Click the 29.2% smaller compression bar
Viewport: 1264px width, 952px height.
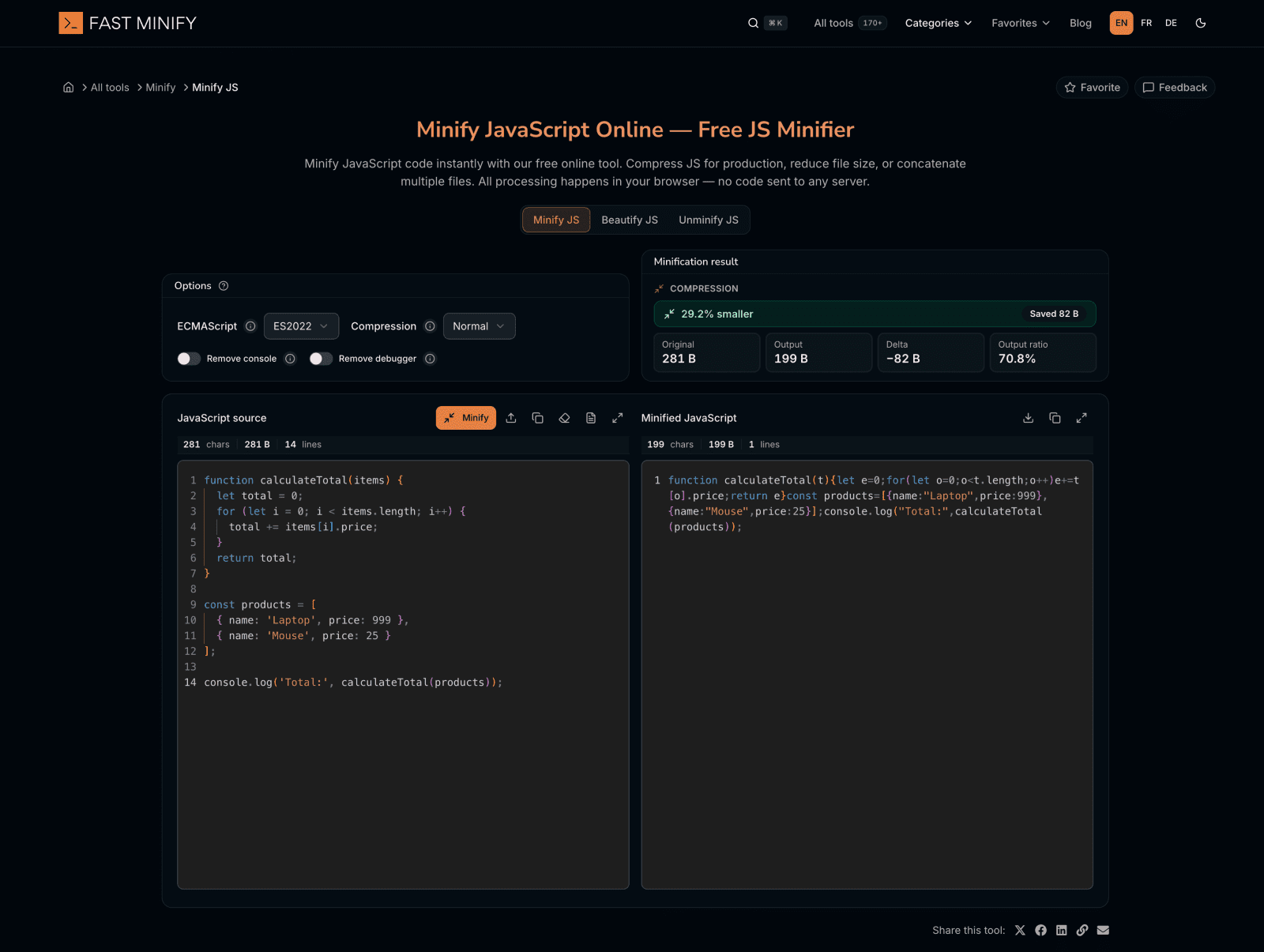point(875,314)
